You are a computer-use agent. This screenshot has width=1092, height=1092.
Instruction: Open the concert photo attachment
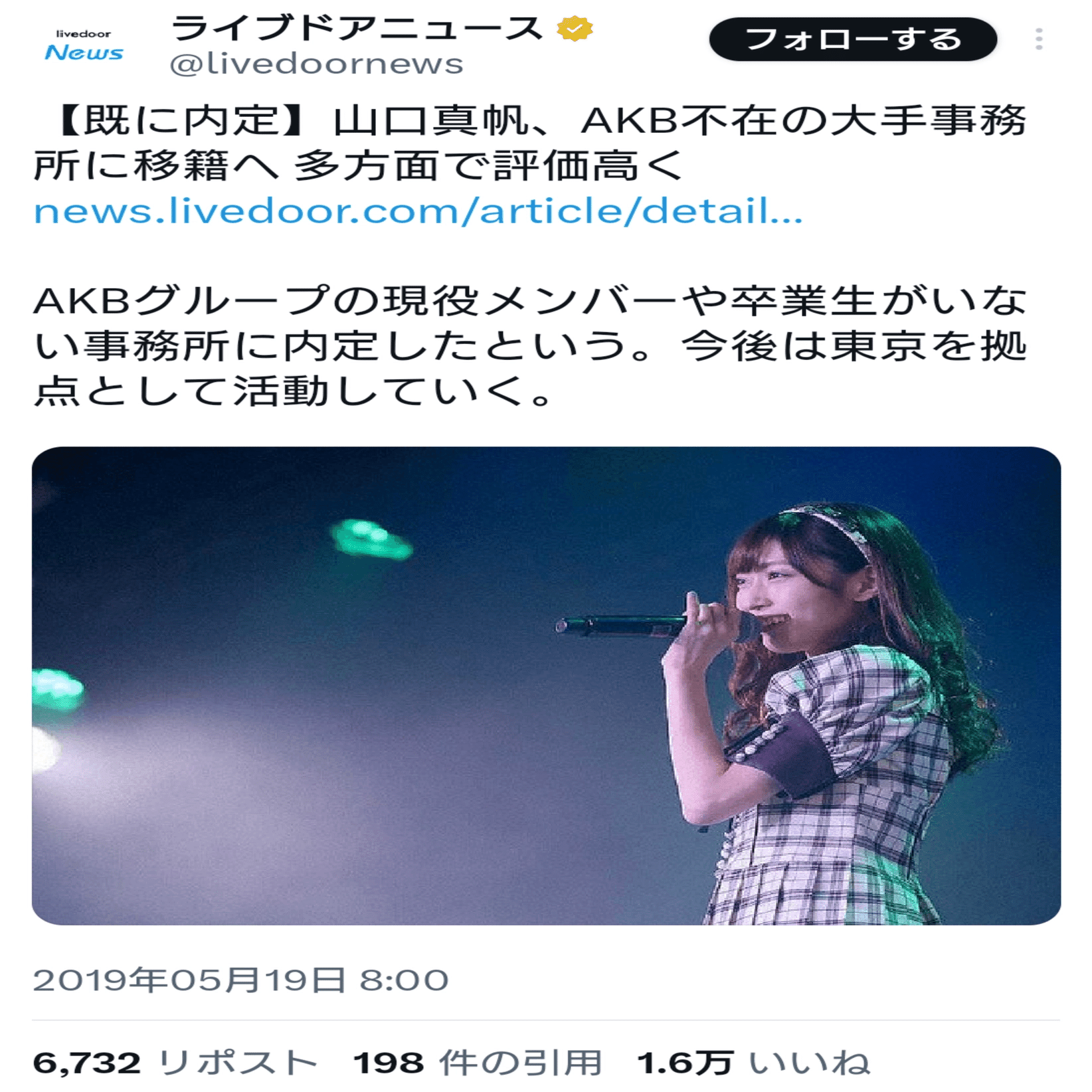pos(546,685)
